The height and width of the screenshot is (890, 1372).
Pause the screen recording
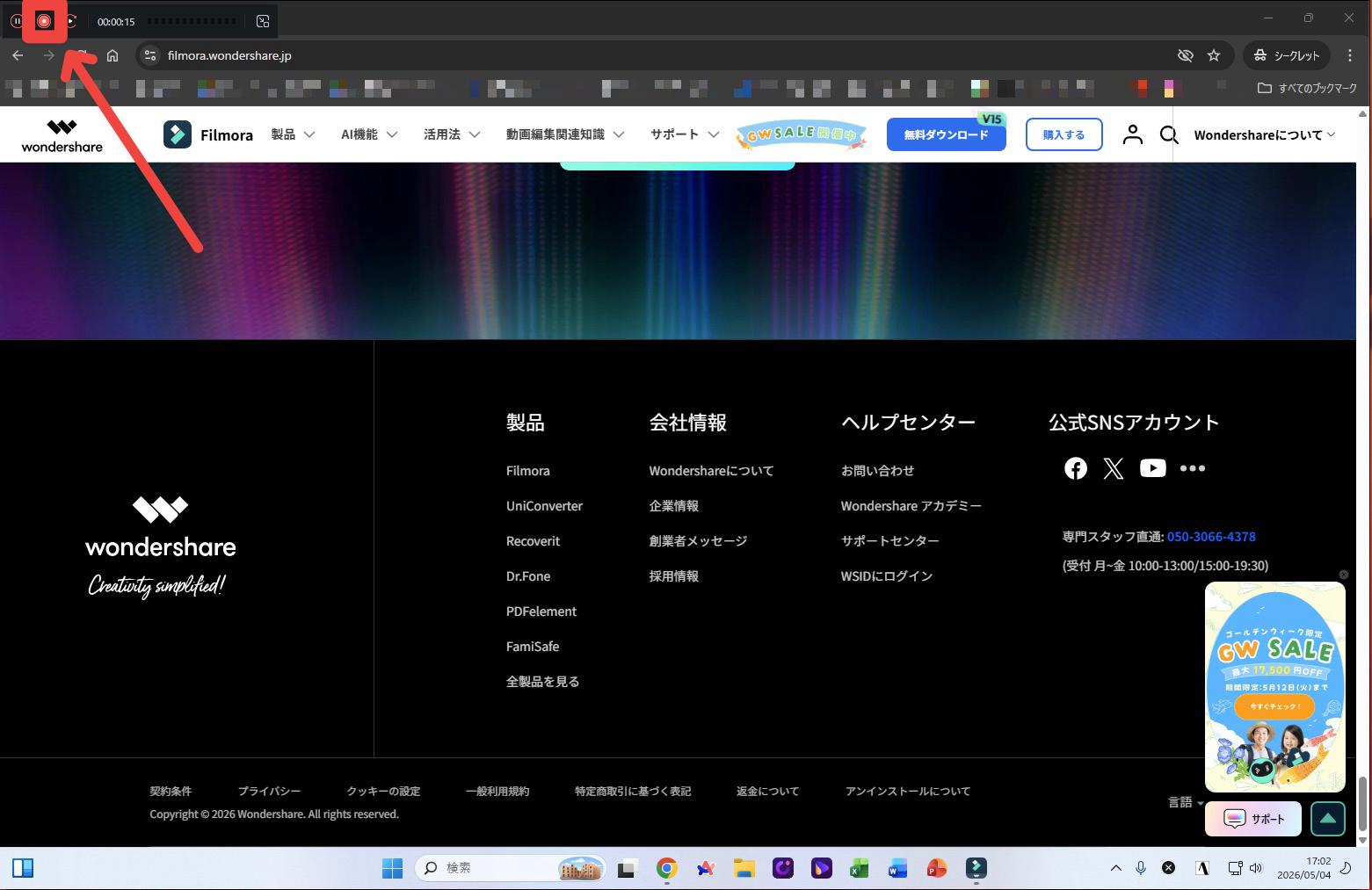tap(17, 21)
